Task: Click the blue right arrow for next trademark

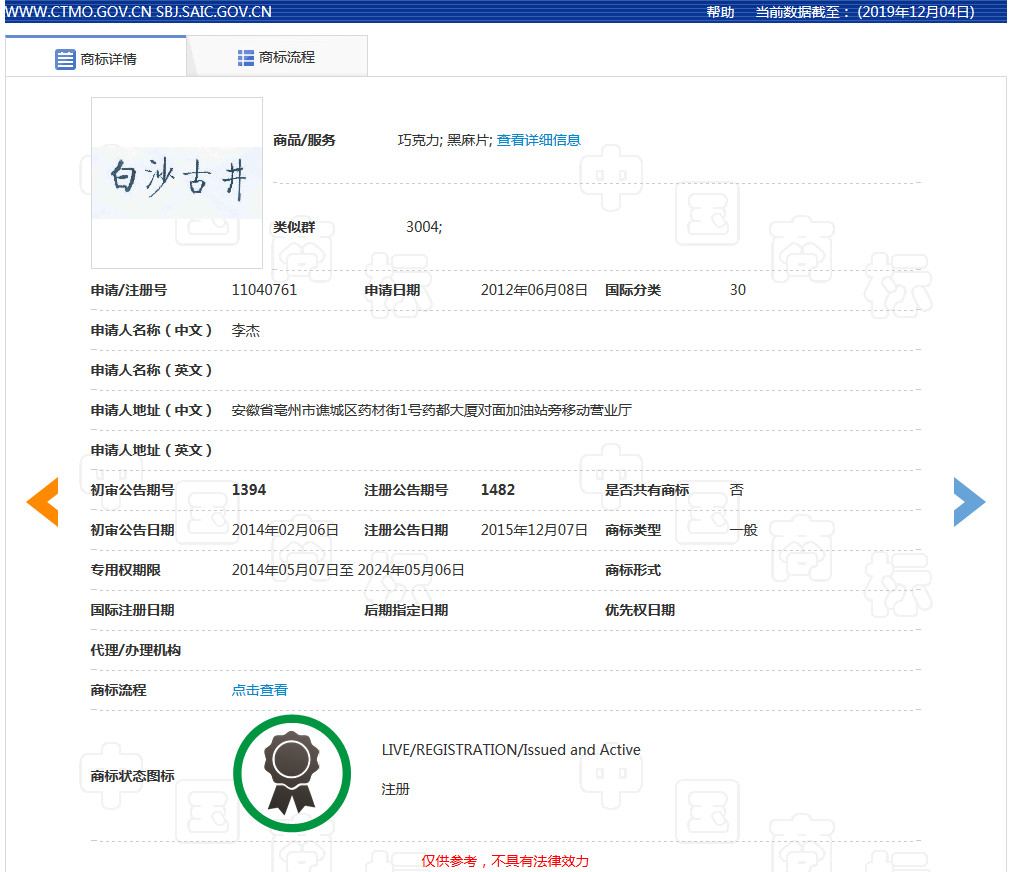Action: [969, 502]
